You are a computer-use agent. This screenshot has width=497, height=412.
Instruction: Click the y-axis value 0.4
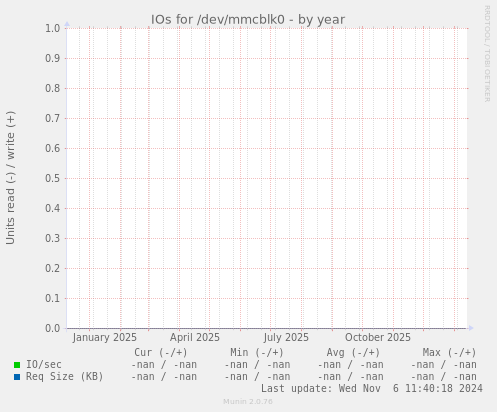(x=53, y=208)
